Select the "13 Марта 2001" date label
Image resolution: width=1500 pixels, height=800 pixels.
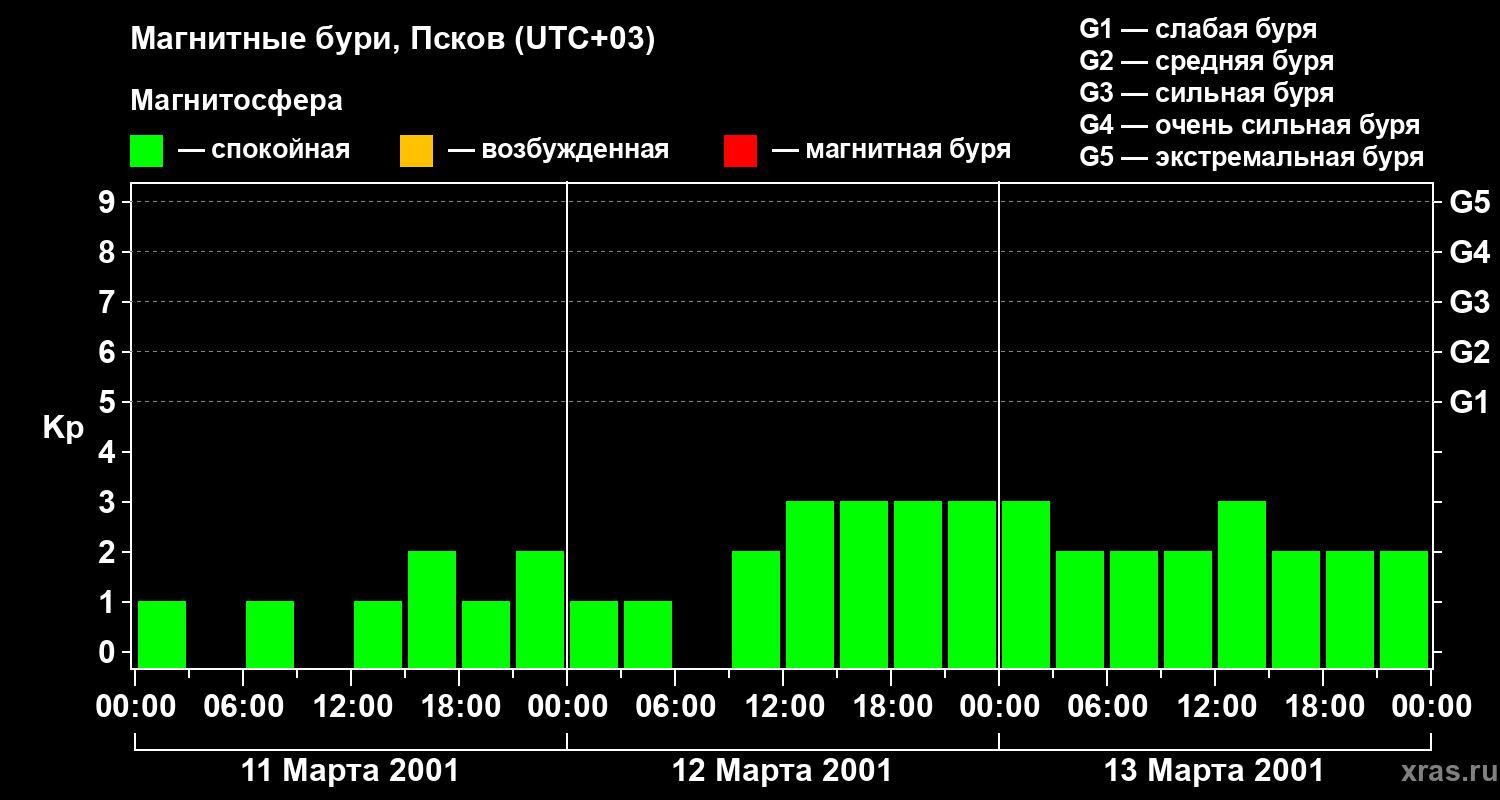pos(1213,771)
